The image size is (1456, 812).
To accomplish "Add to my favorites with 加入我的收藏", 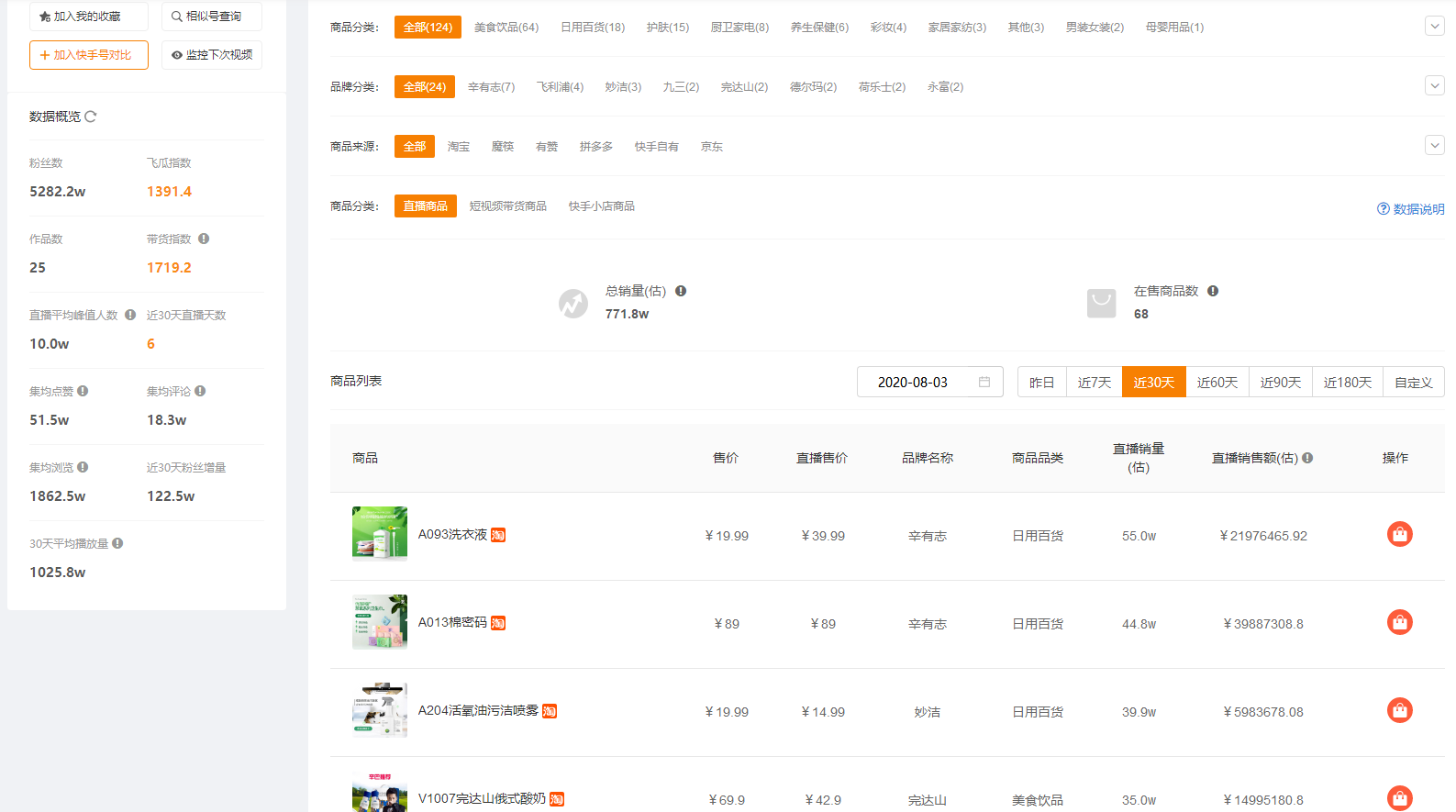I will [89, 17].
